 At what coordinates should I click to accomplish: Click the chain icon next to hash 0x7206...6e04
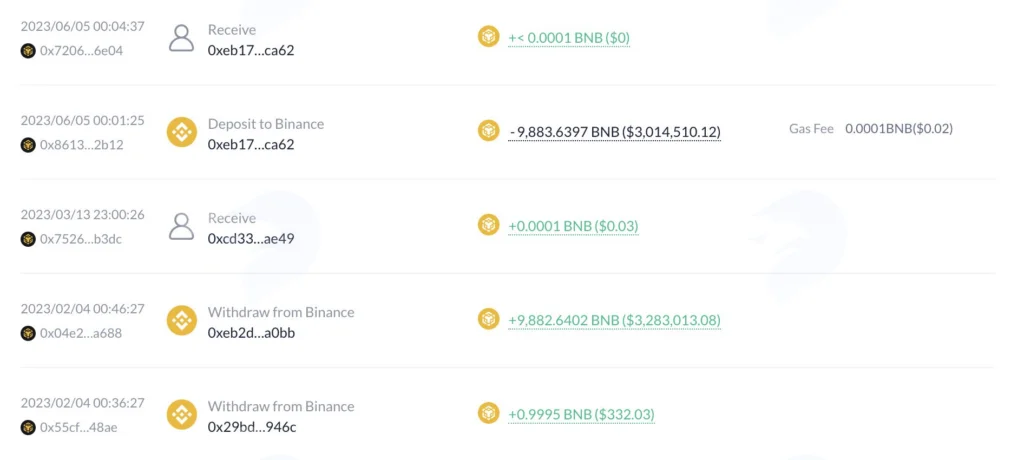(28, 51)
